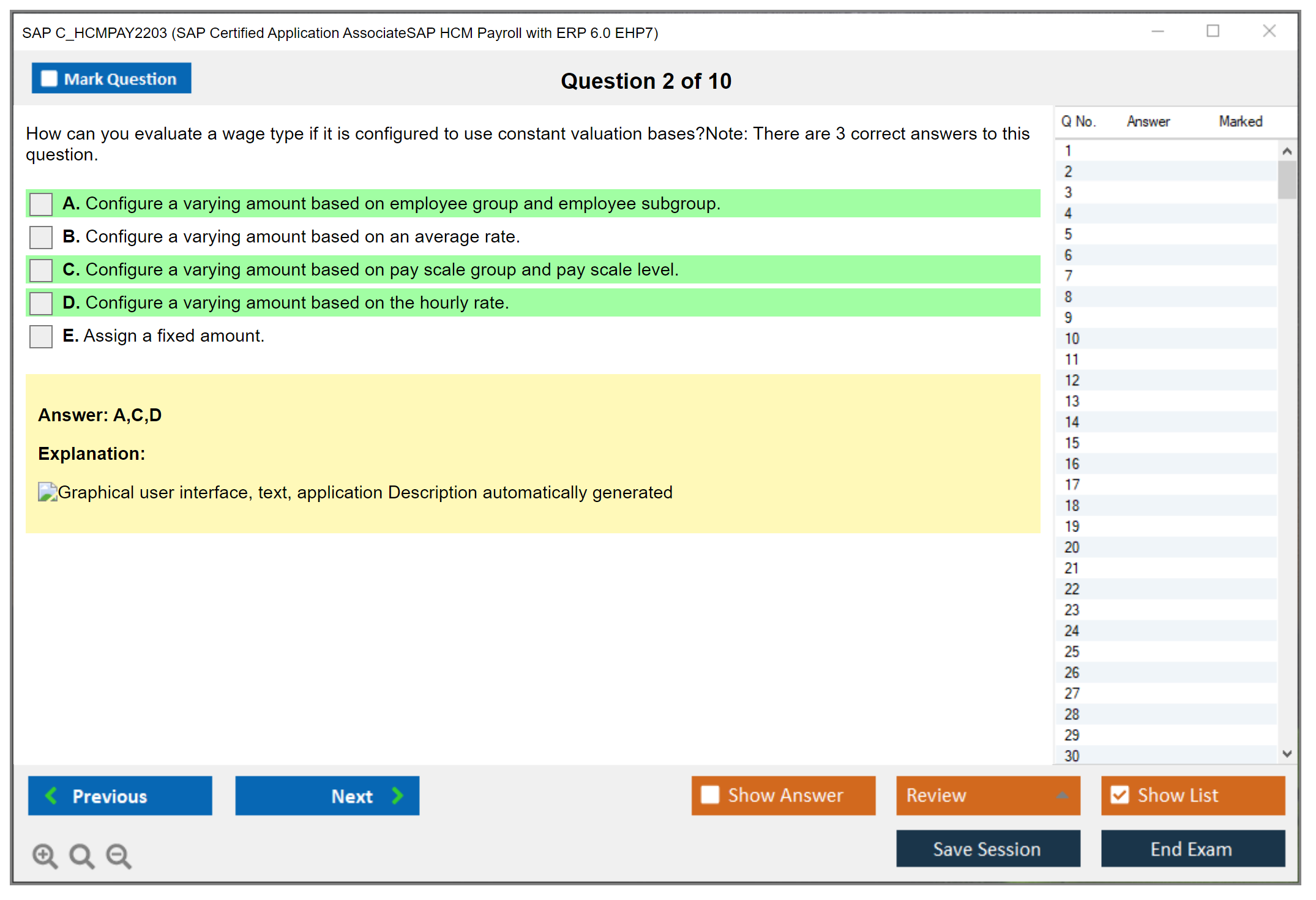
Task: Click the green right arrow on Next
Action: [x=398, y=795]
